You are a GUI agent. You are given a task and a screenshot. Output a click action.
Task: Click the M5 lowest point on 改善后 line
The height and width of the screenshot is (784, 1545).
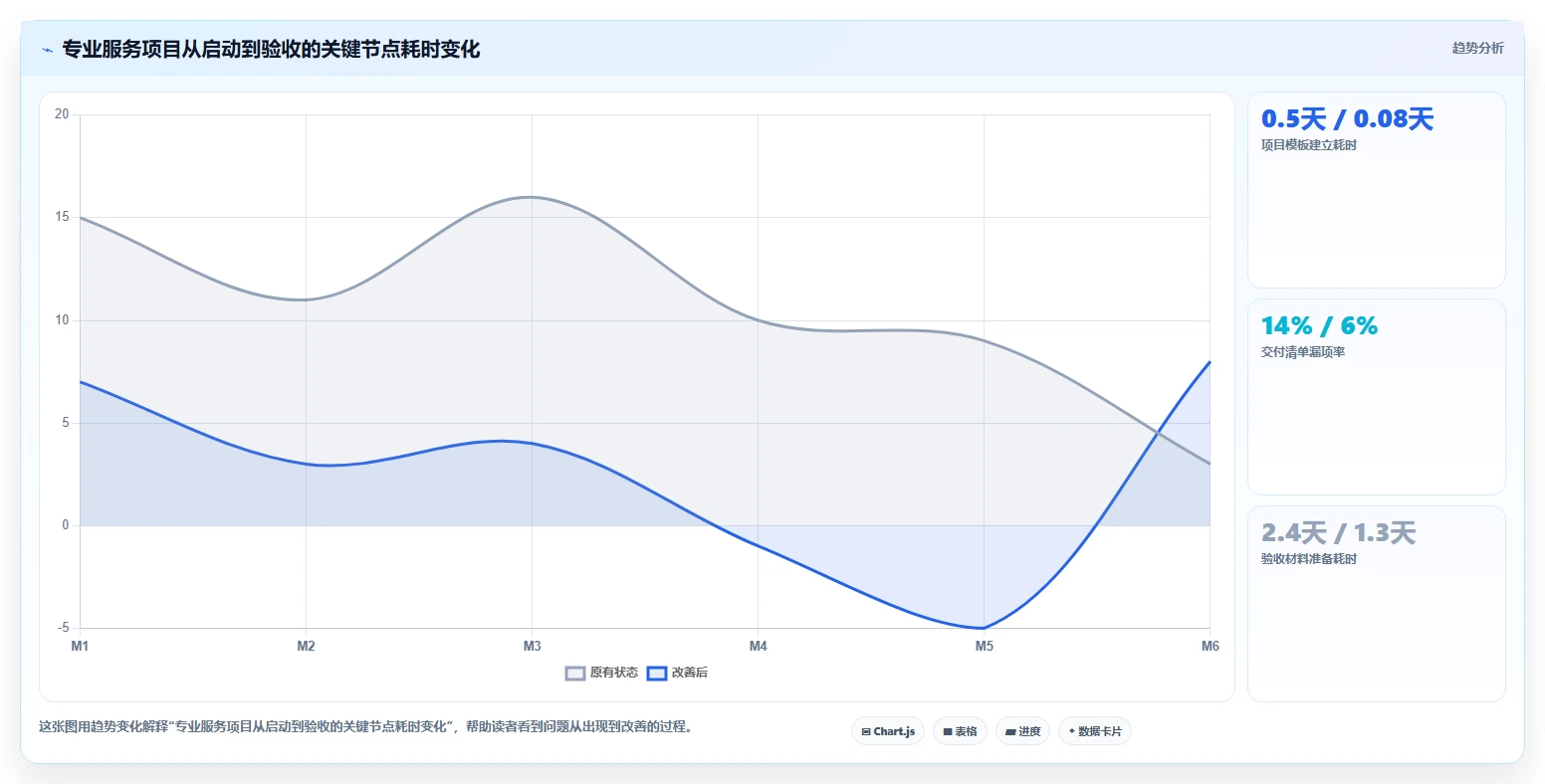pos(984,628)
